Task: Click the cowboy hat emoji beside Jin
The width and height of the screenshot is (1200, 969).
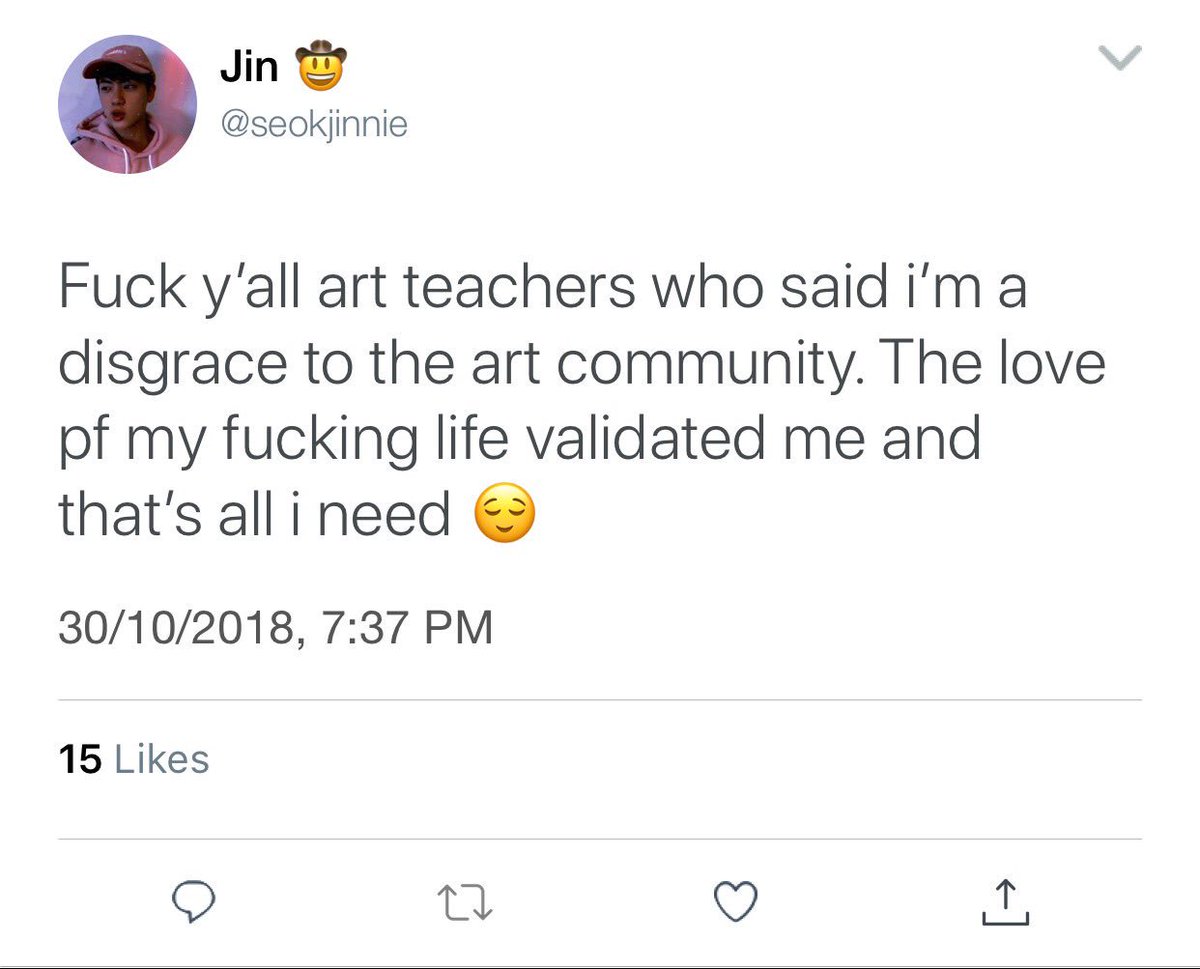Action: pos(320,65)
